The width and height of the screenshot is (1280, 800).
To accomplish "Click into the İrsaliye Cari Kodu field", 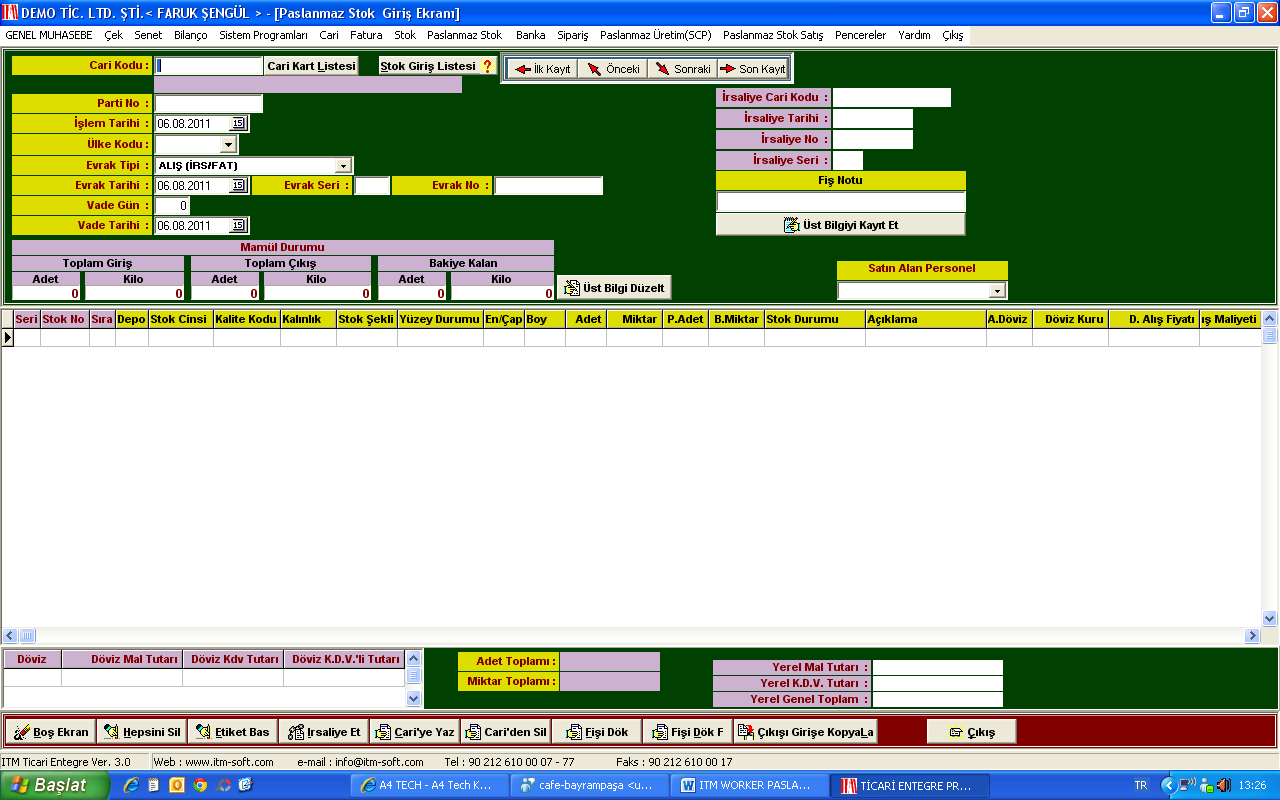I will tap(892, 98).
